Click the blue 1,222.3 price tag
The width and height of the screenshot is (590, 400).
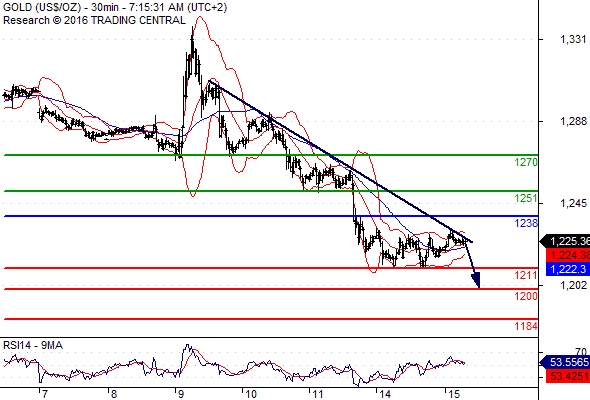point(568,269)
